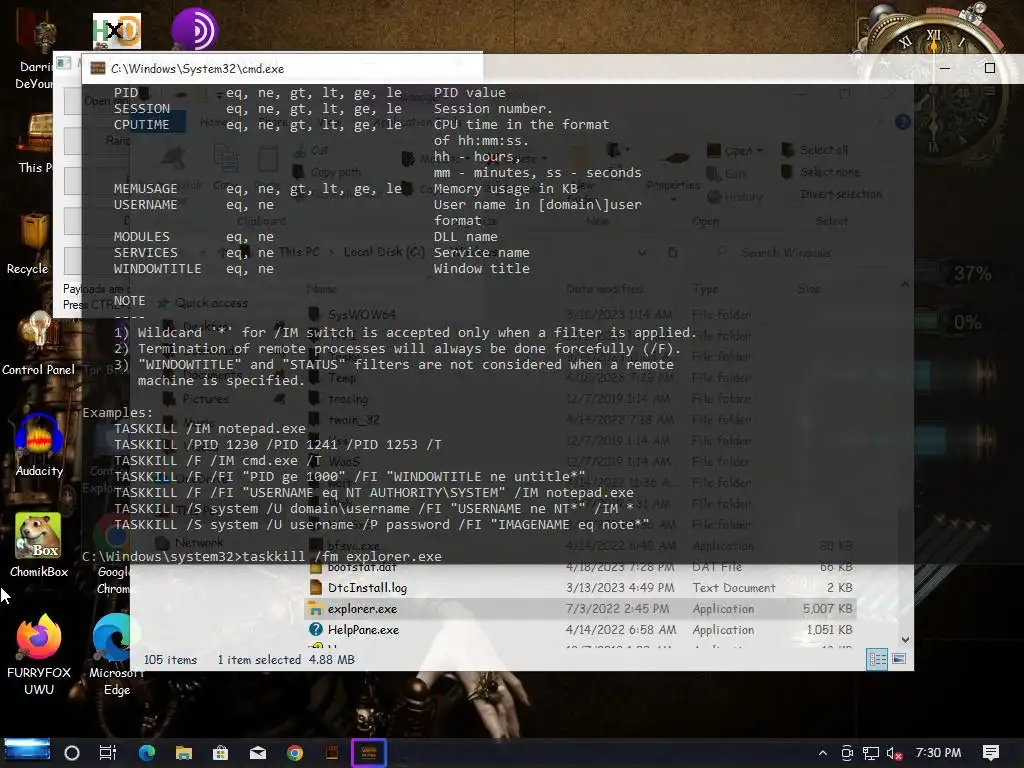1024x768 pixels.
Task: Click Select none in Explorer ribbon
Action: point(821,172)
